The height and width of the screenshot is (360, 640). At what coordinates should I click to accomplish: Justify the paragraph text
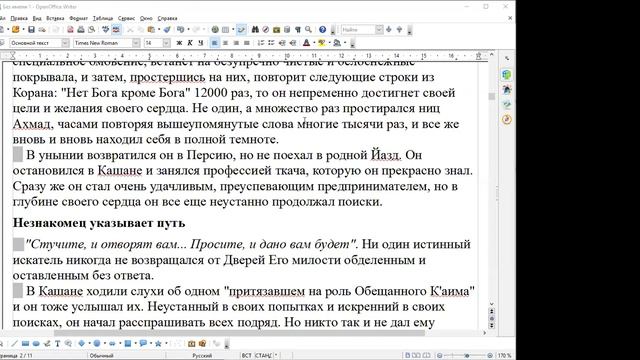coord(246,43)
